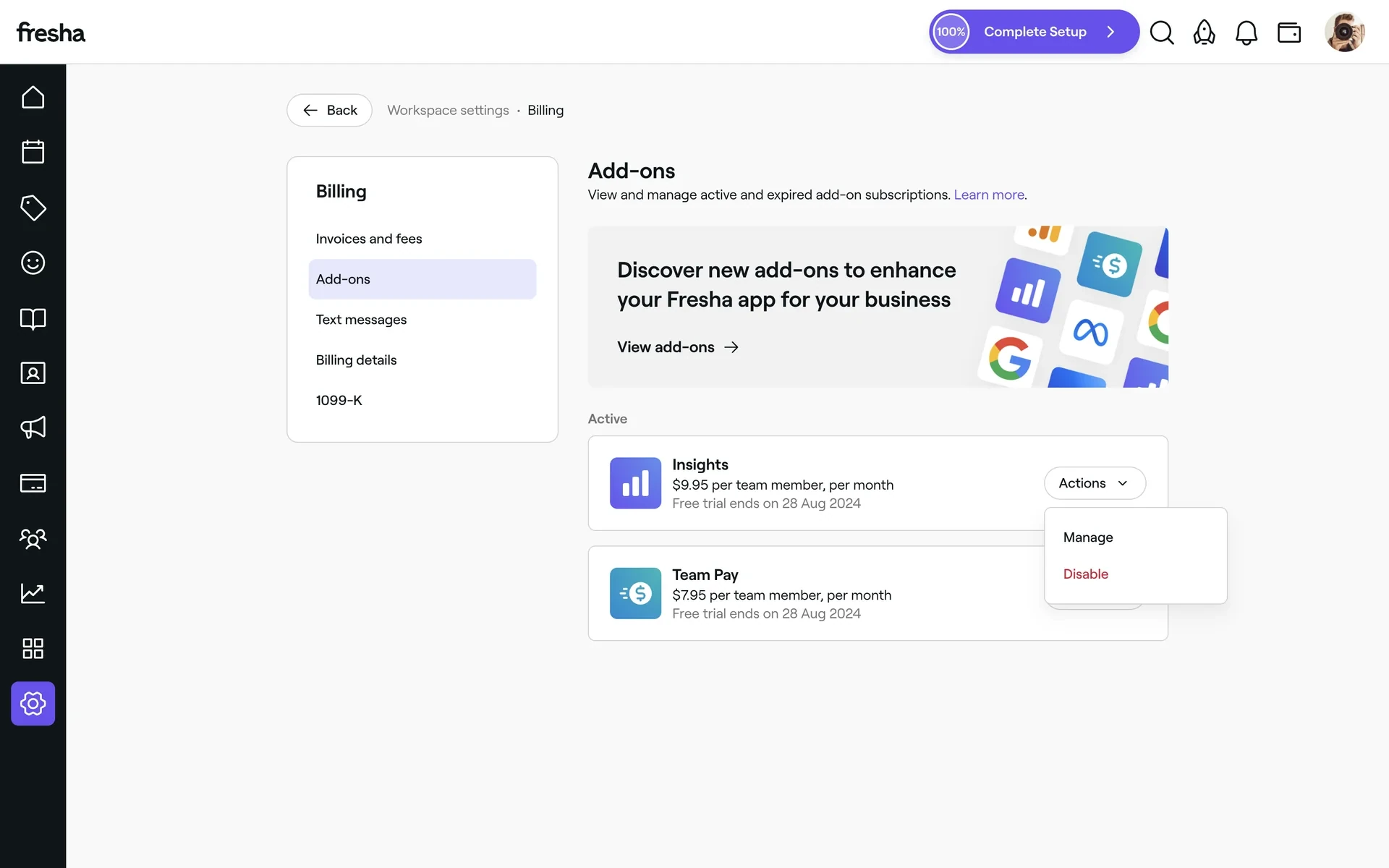Viewport: 1389px width, 868px height.
Task: Click the Complete Setup button
Action: 1035,32
